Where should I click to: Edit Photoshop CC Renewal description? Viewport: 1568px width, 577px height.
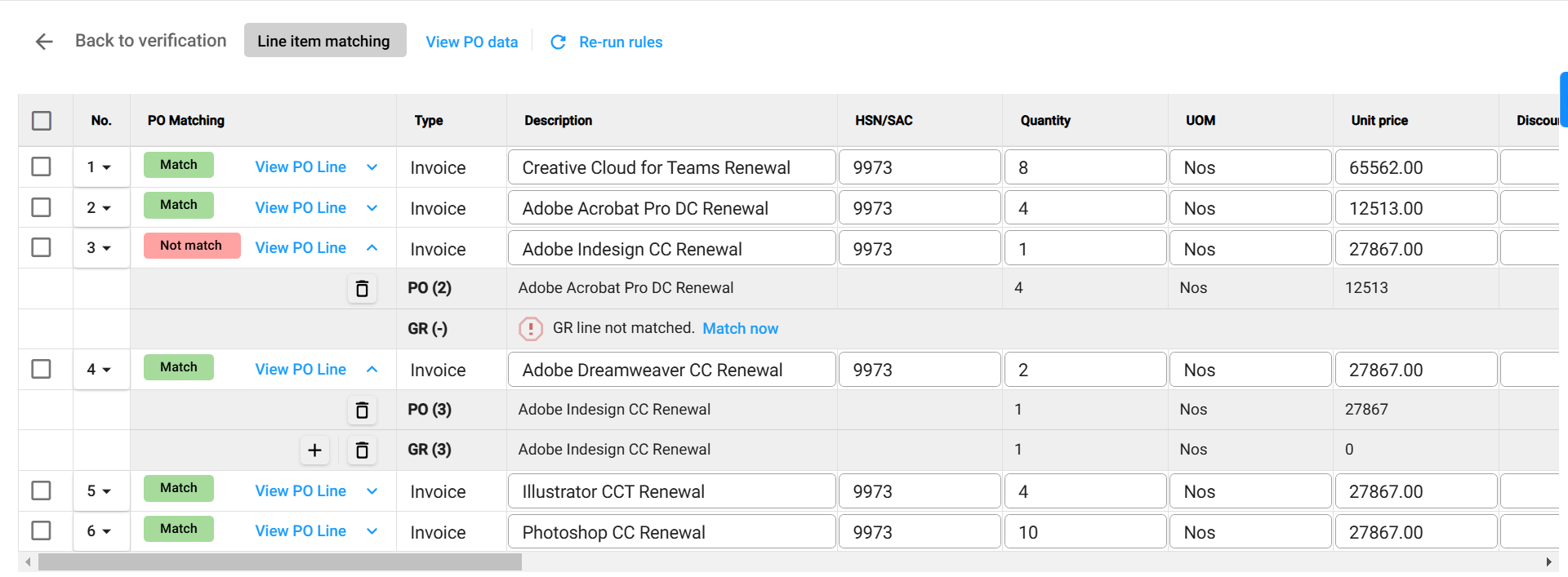click(x=672, y=532)
